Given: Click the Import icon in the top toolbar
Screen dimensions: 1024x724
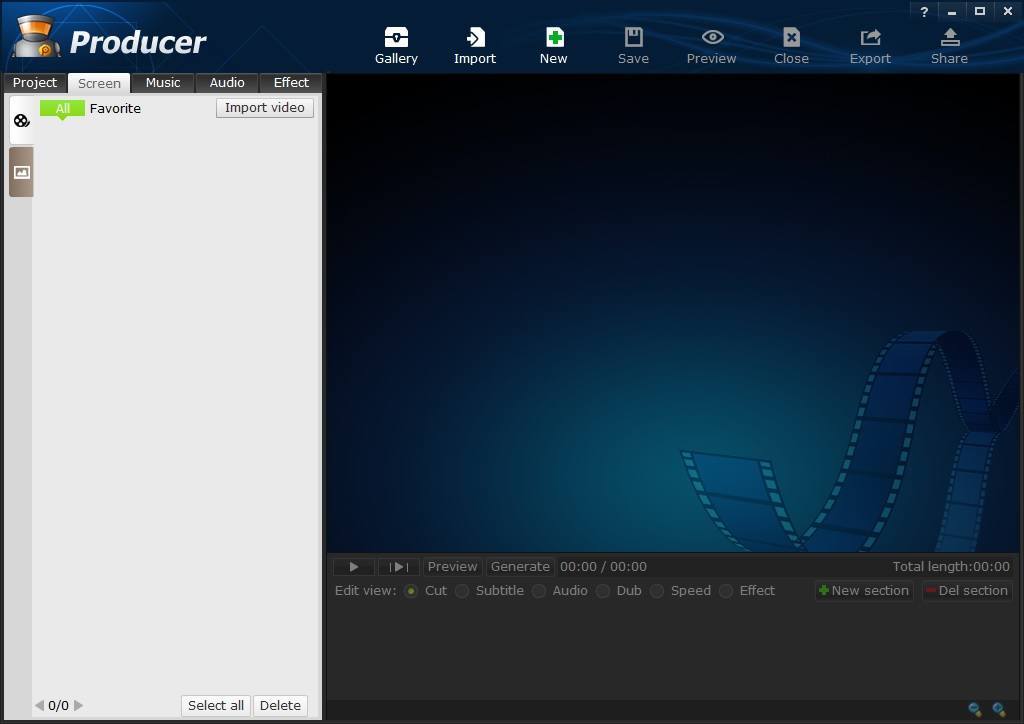Looking at the screenshot, I should pyautogui.click(x=474, y=42).
